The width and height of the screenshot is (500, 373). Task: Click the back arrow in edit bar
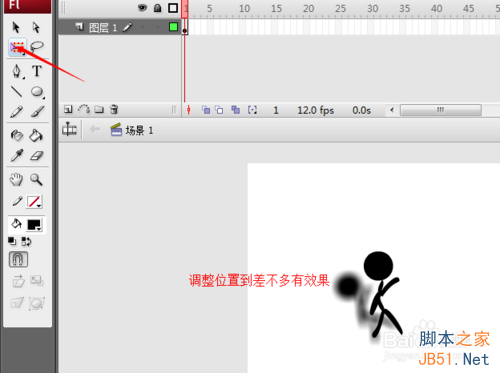pos(95,129)
